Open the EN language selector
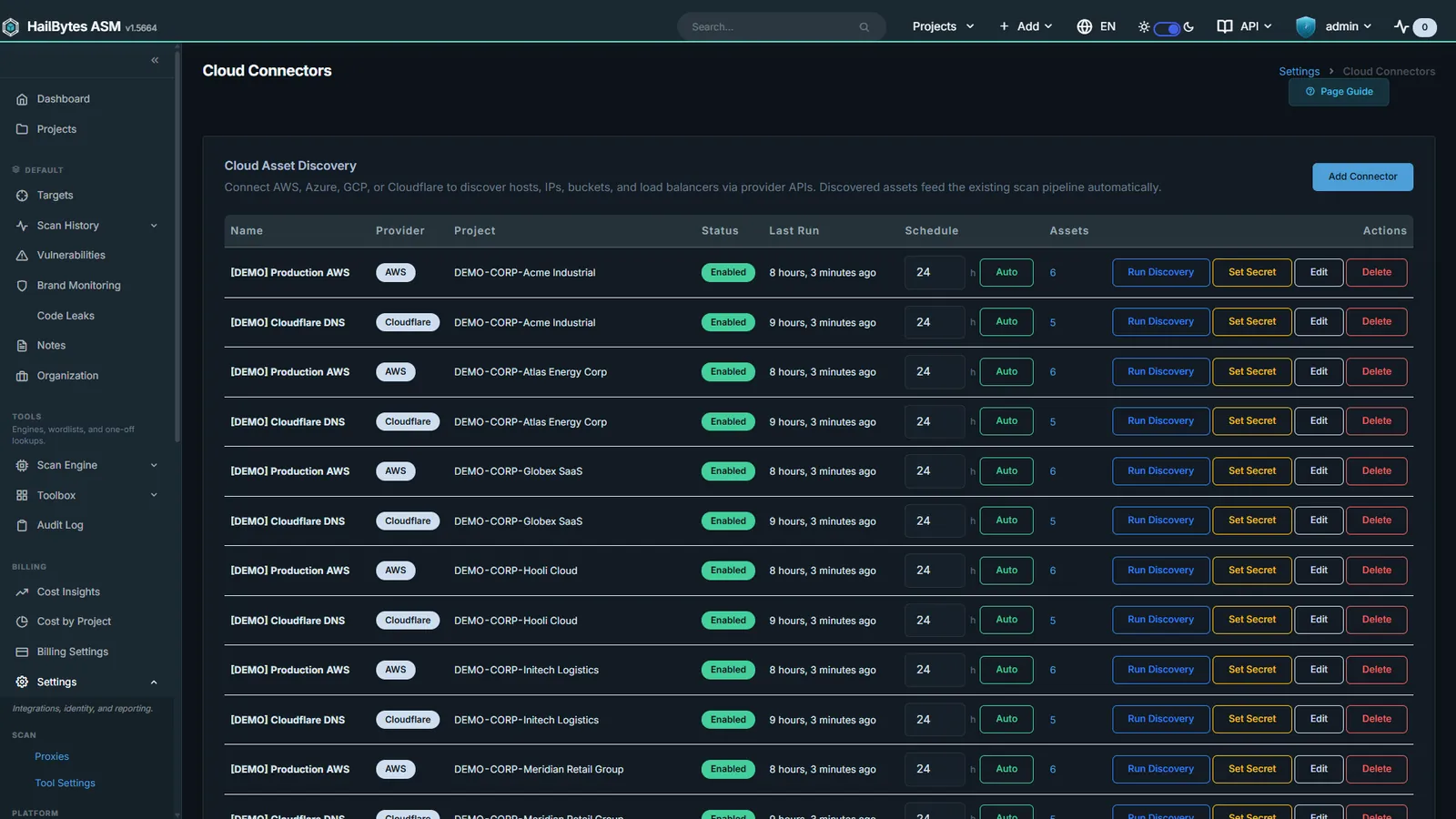Image resolution: width=1456 pixels, height=819 pixels. [1097, 26]
